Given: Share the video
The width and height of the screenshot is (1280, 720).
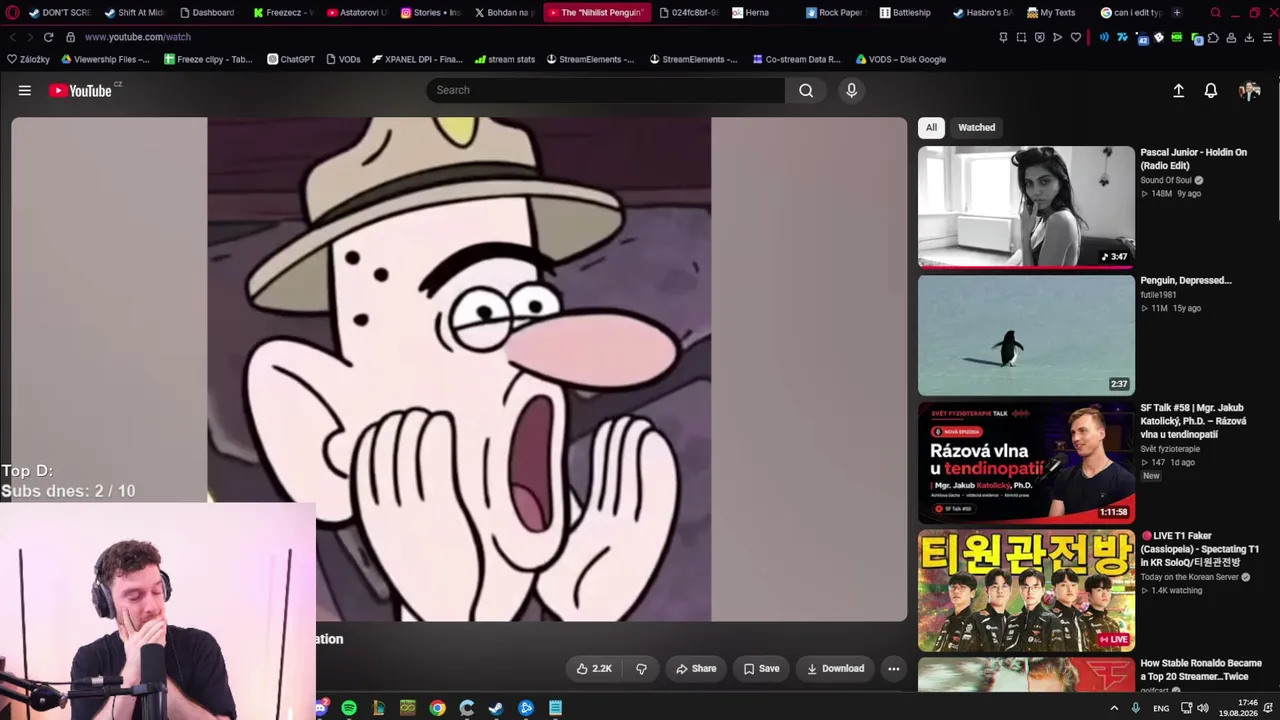Looking at the screenshot, I should pyautogui.click(x=696, y=669).
